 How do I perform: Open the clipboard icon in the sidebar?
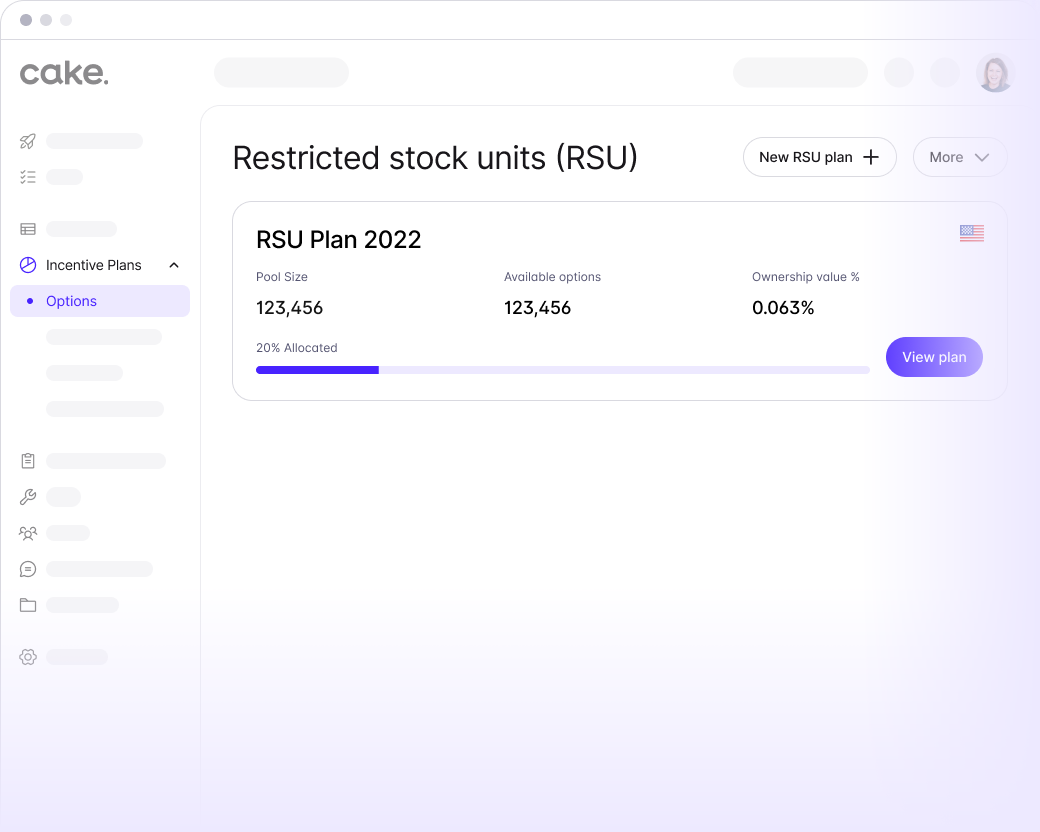point(27,461)
